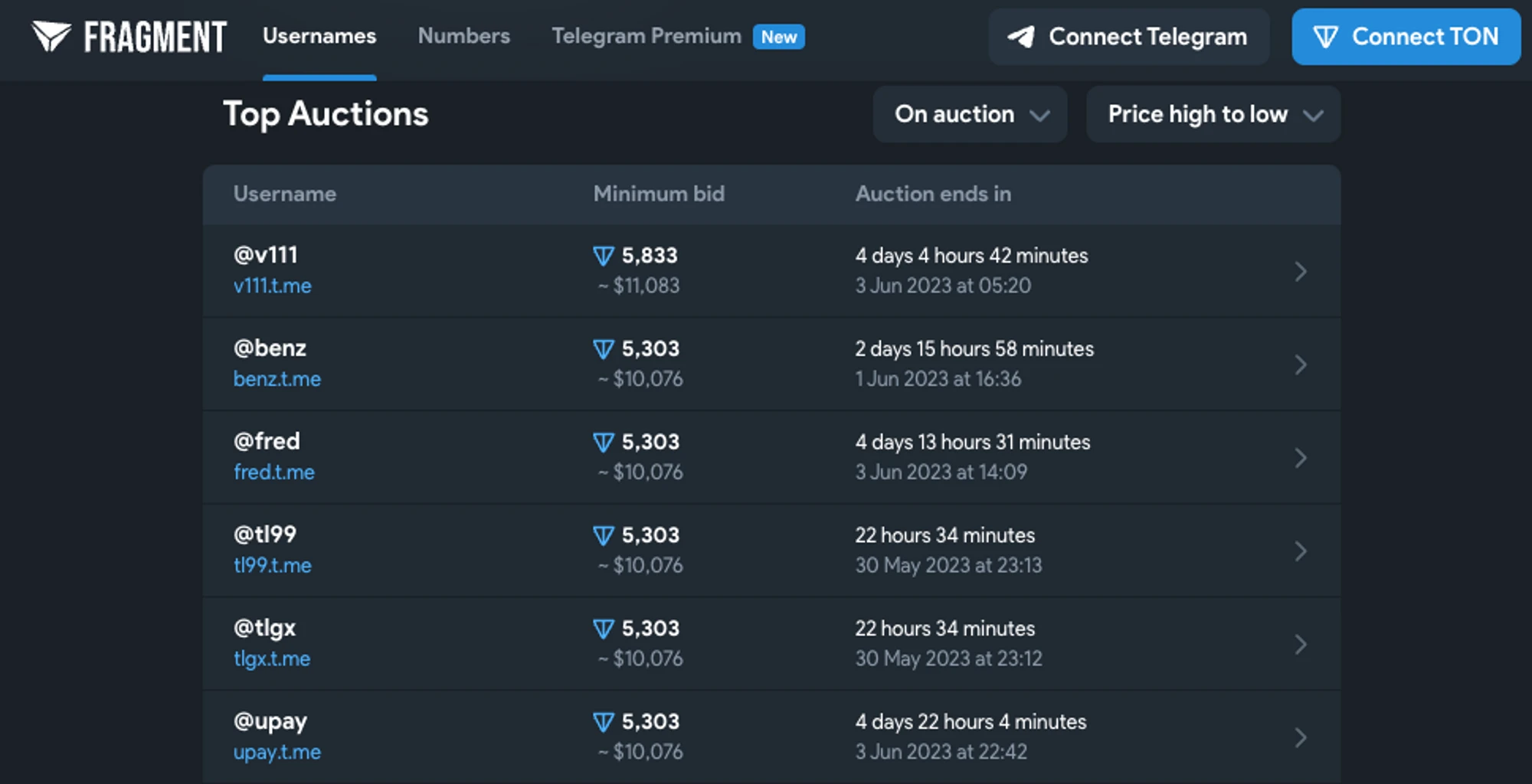The height and width of the screenshot is (784, 1532).
Task: Expand the On auction filter dropdown
Action: tap(970, 114)
